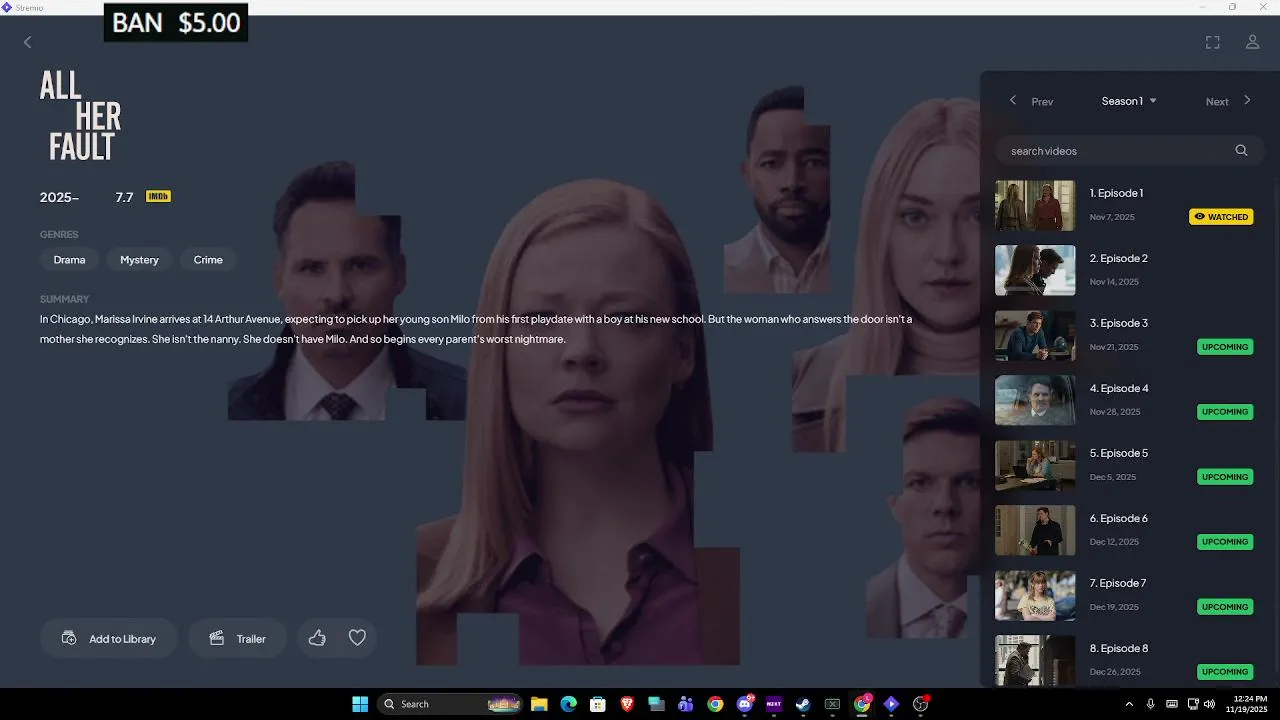Screen dimensions: 1280x720
Task: Open Brave browser from the taskbar
Action: (x=627, y=704)
